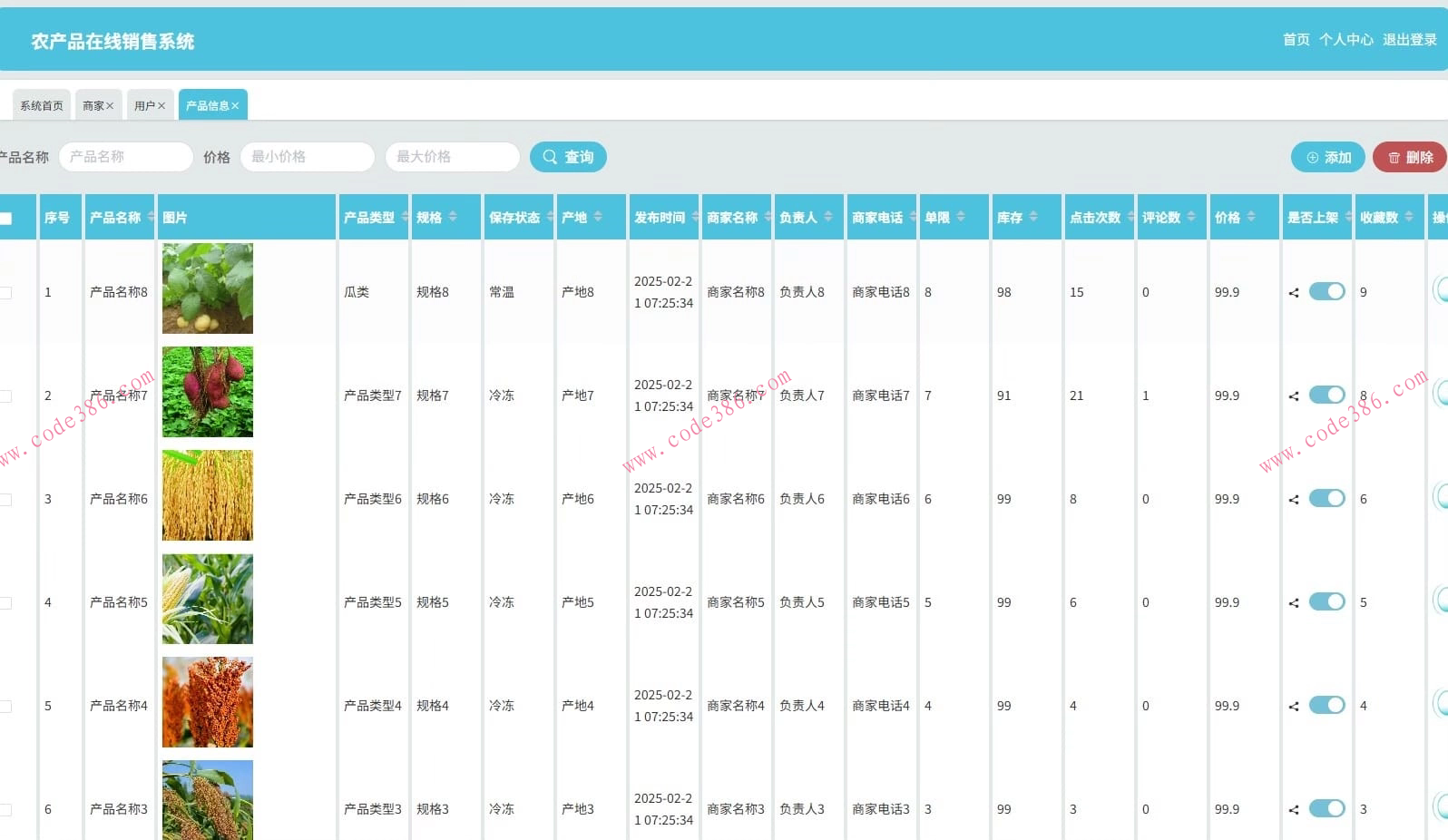The width and height of the screenshot is (1448, 840).
Task: Select the 产品信息 tab
Action: click(x=208, y=105)
